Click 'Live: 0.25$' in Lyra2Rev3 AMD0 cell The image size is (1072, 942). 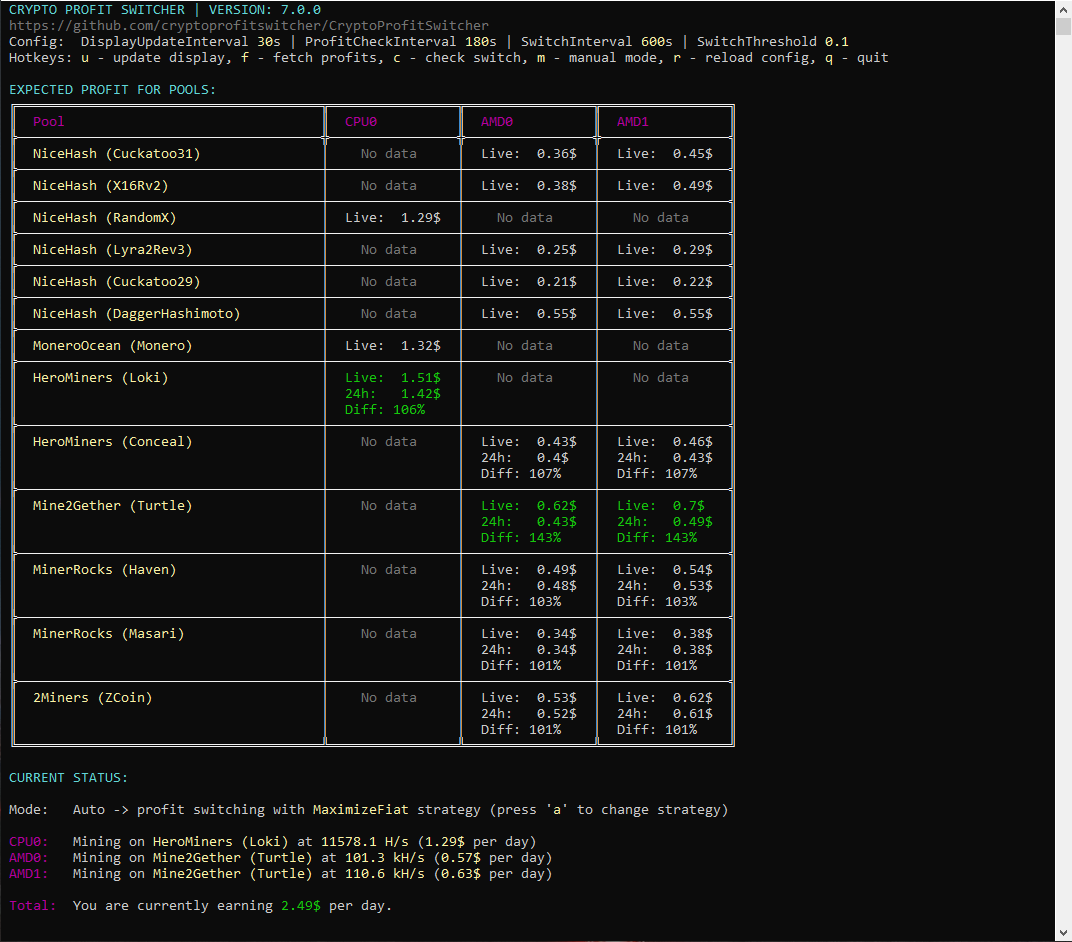pos(529,250)
